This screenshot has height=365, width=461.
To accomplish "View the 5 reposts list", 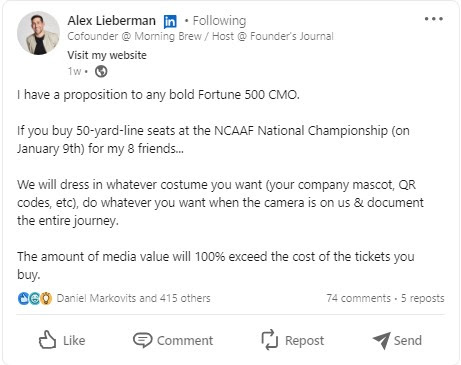I will (x=423, y=298).
